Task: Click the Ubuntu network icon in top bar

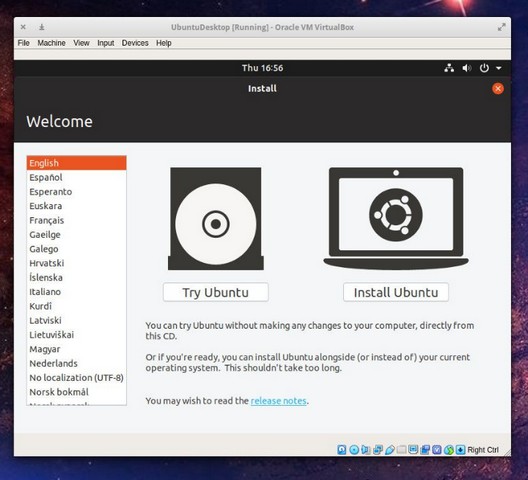Action: (x=449, y=68)
